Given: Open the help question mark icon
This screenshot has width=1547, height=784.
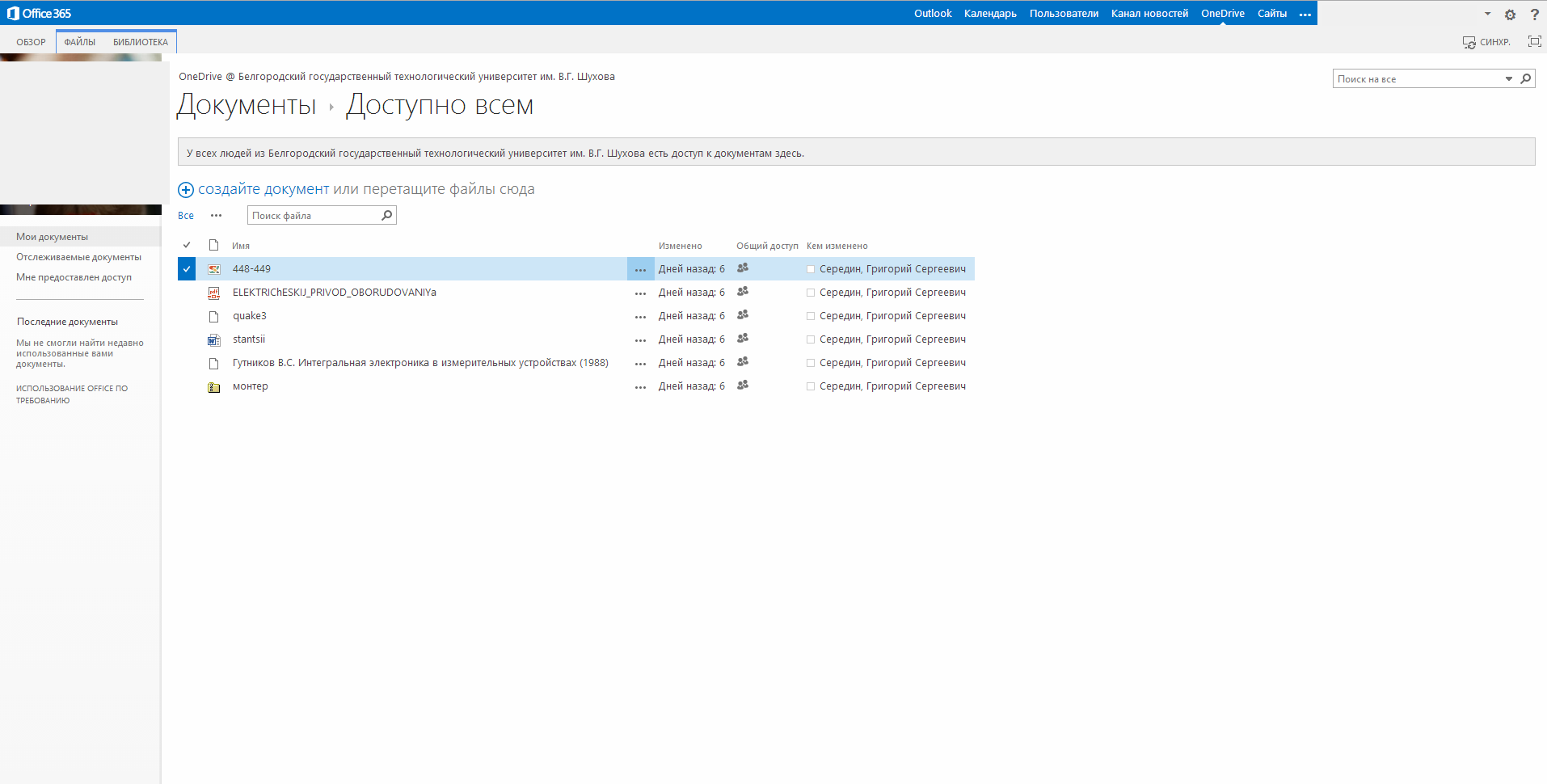Looking at the screenshot, I should click(x=1534, y=15).
